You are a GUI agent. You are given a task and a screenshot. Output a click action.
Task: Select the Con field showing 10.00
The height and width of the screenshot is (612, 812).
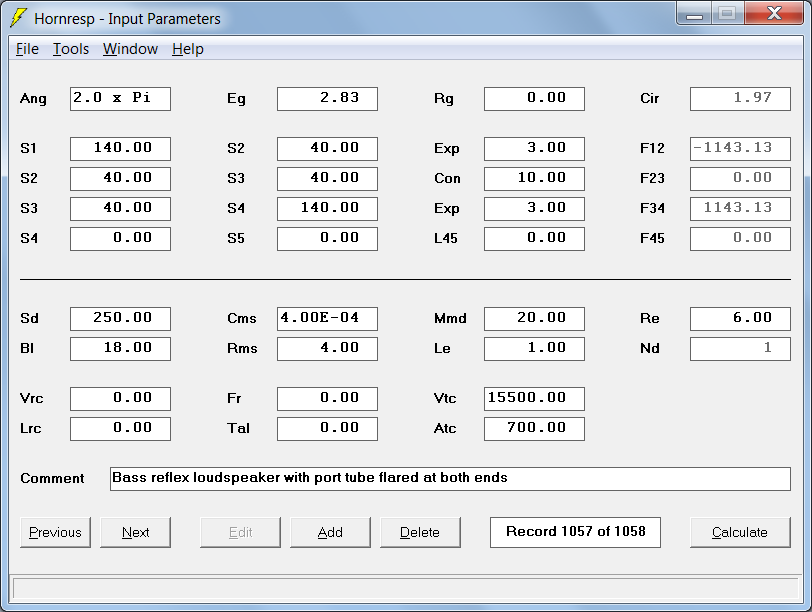point(534,179)
